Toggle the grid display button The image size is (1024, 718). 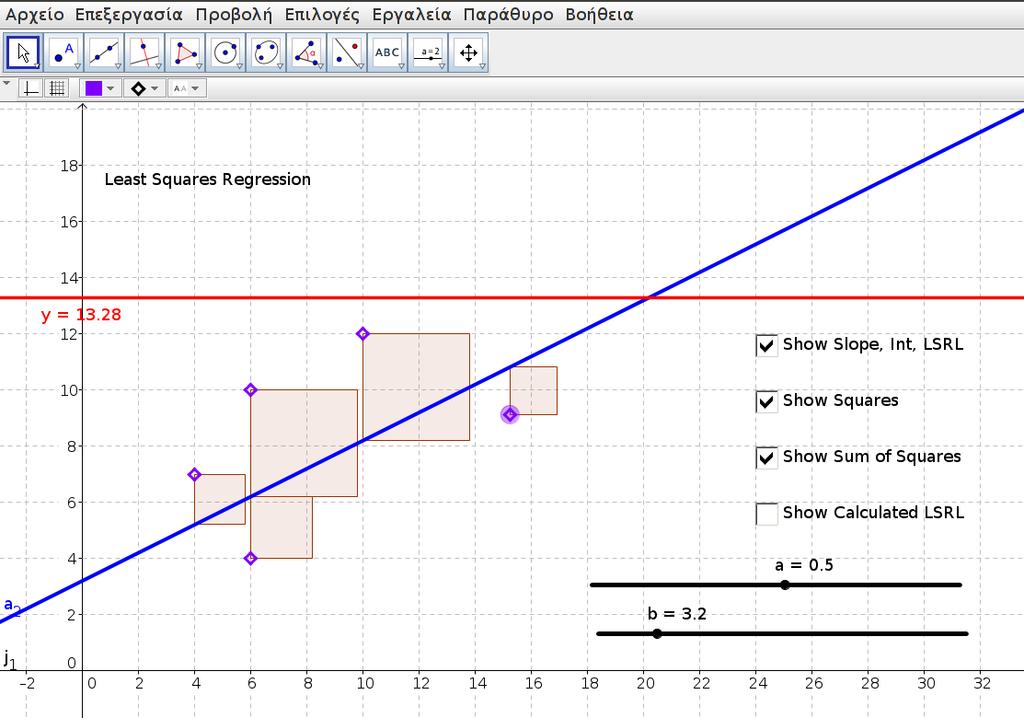click(57, 88)
